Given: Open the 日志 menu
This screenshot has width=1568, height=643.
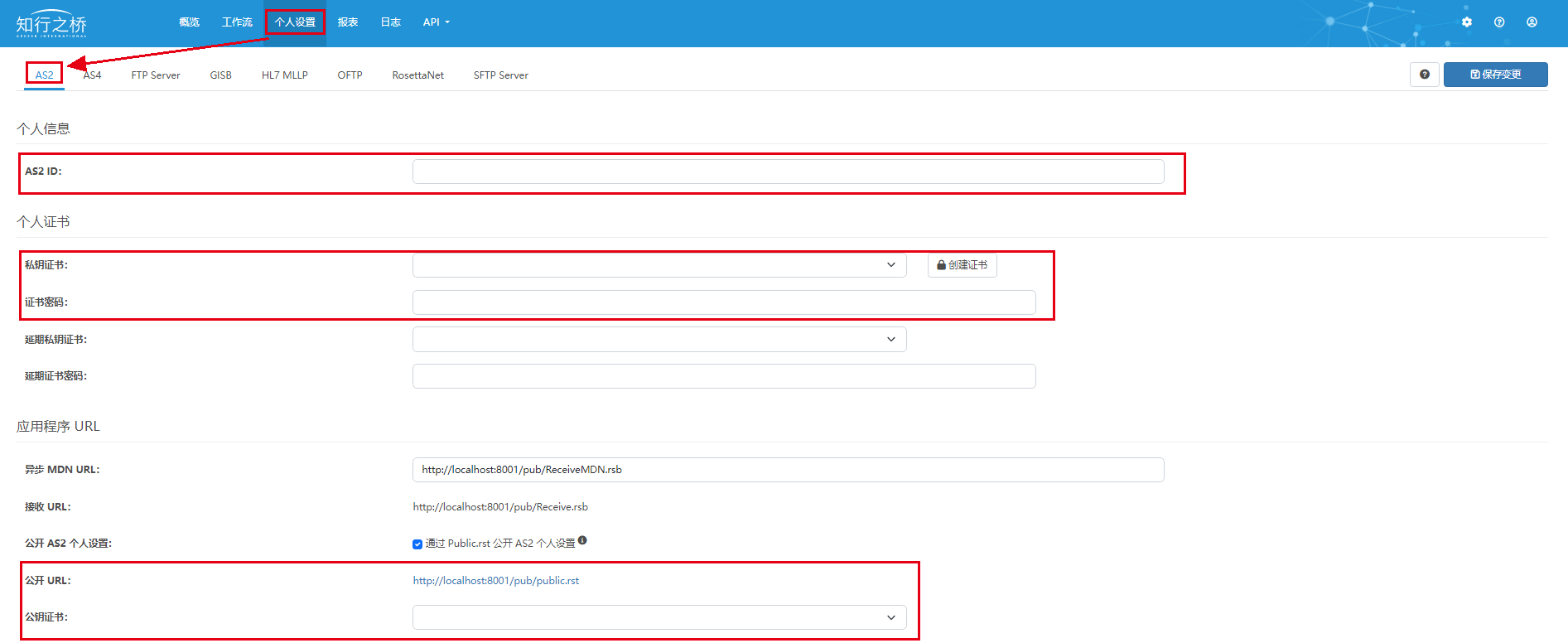Looking at the screenshot, I should [x=390, y=22].
